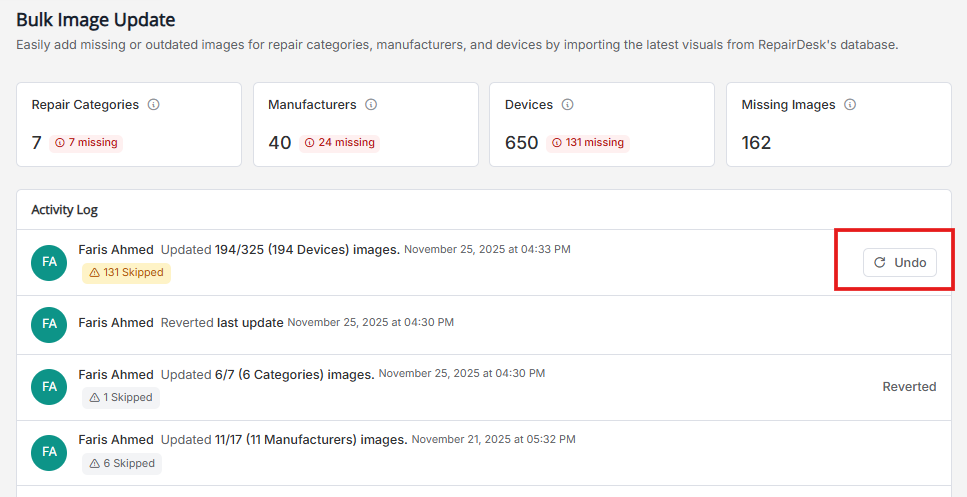Click the Repair Categories info icon
This screenshot has height=497, width=967.
(153, 105)
